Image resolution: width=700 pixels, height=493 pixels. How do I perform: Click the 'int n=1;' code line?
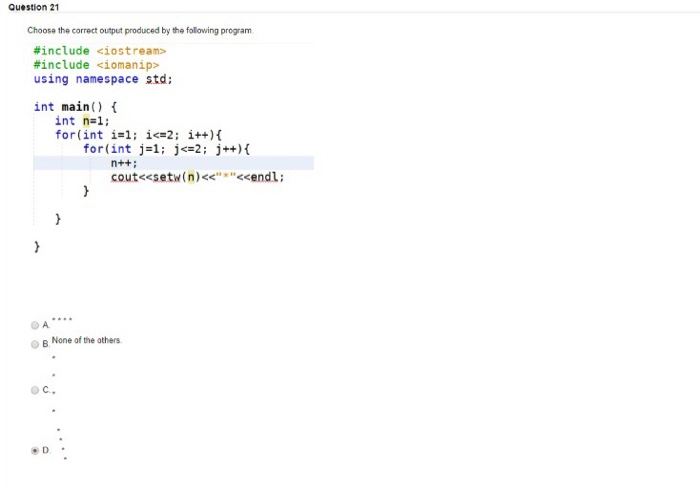[82, 121]
